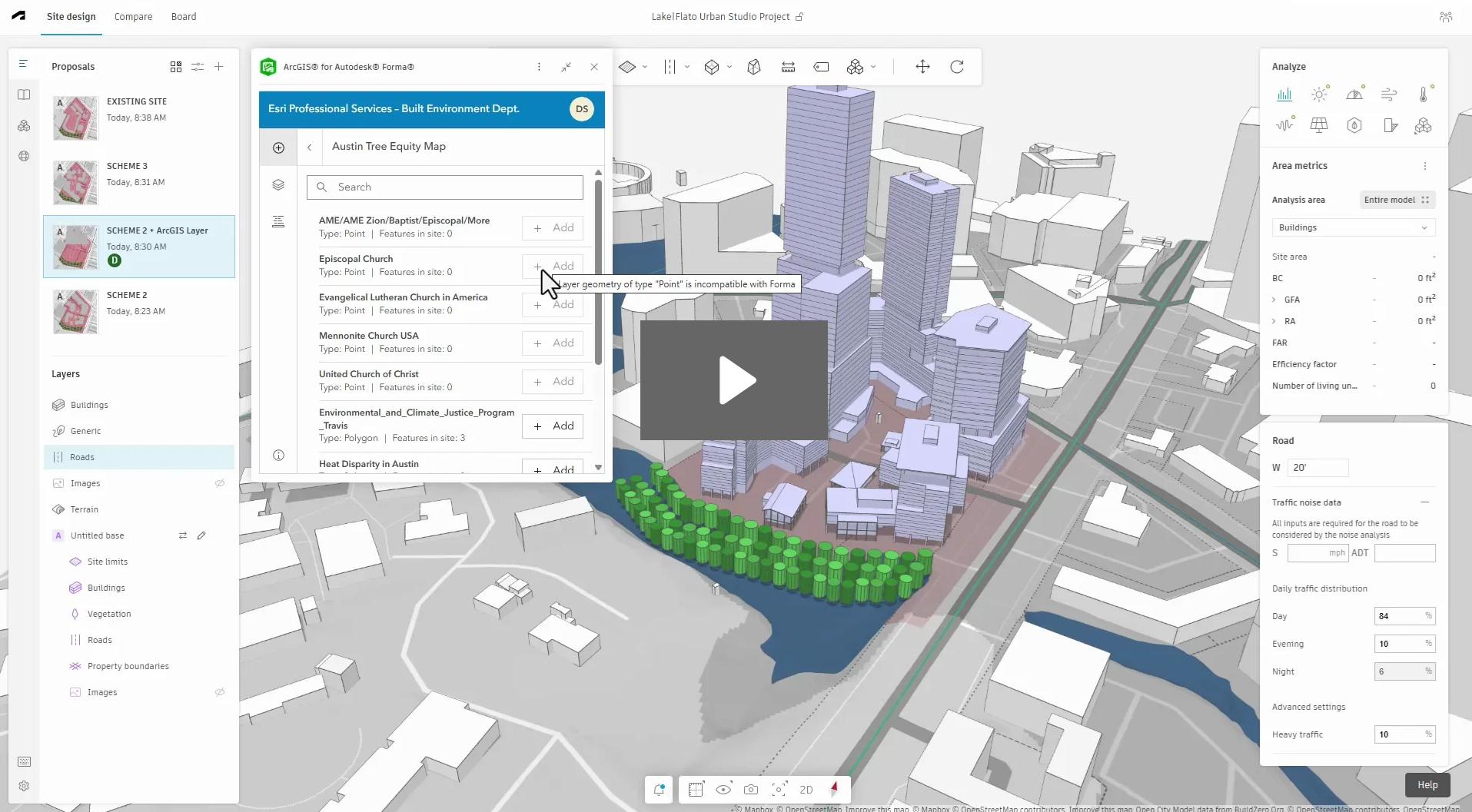Go back from Austin Tree Equity Map
1472x812 pixels.
click(x=310, y=147)
